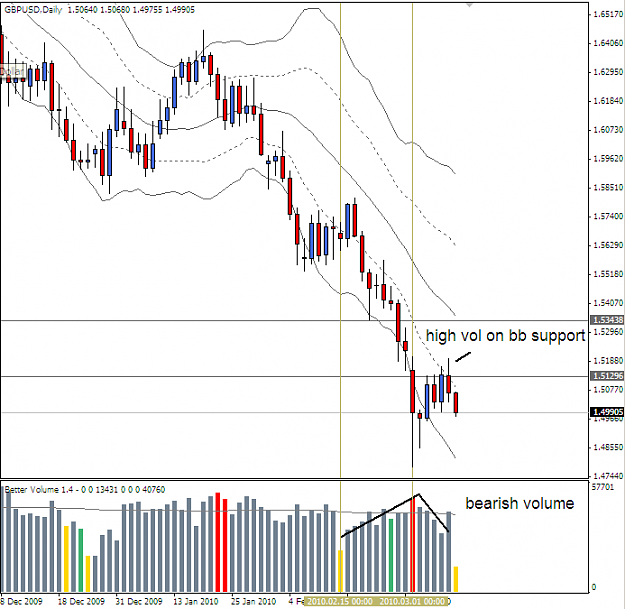The height and width of the screenshot is (609, 625).
Task: Click price scale value 1.61840
Action: (x=608, y=101)
